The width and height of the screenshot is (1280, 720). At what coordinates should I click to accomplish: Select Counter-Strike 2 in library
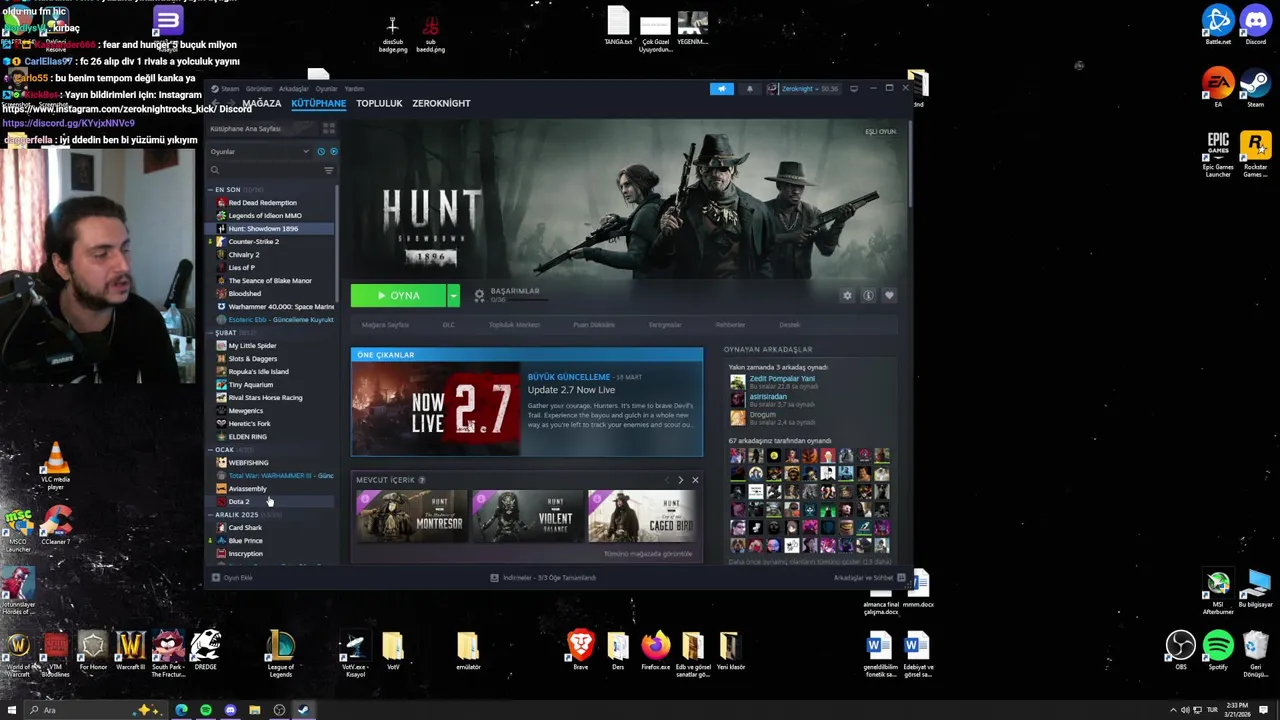[253, 242]
